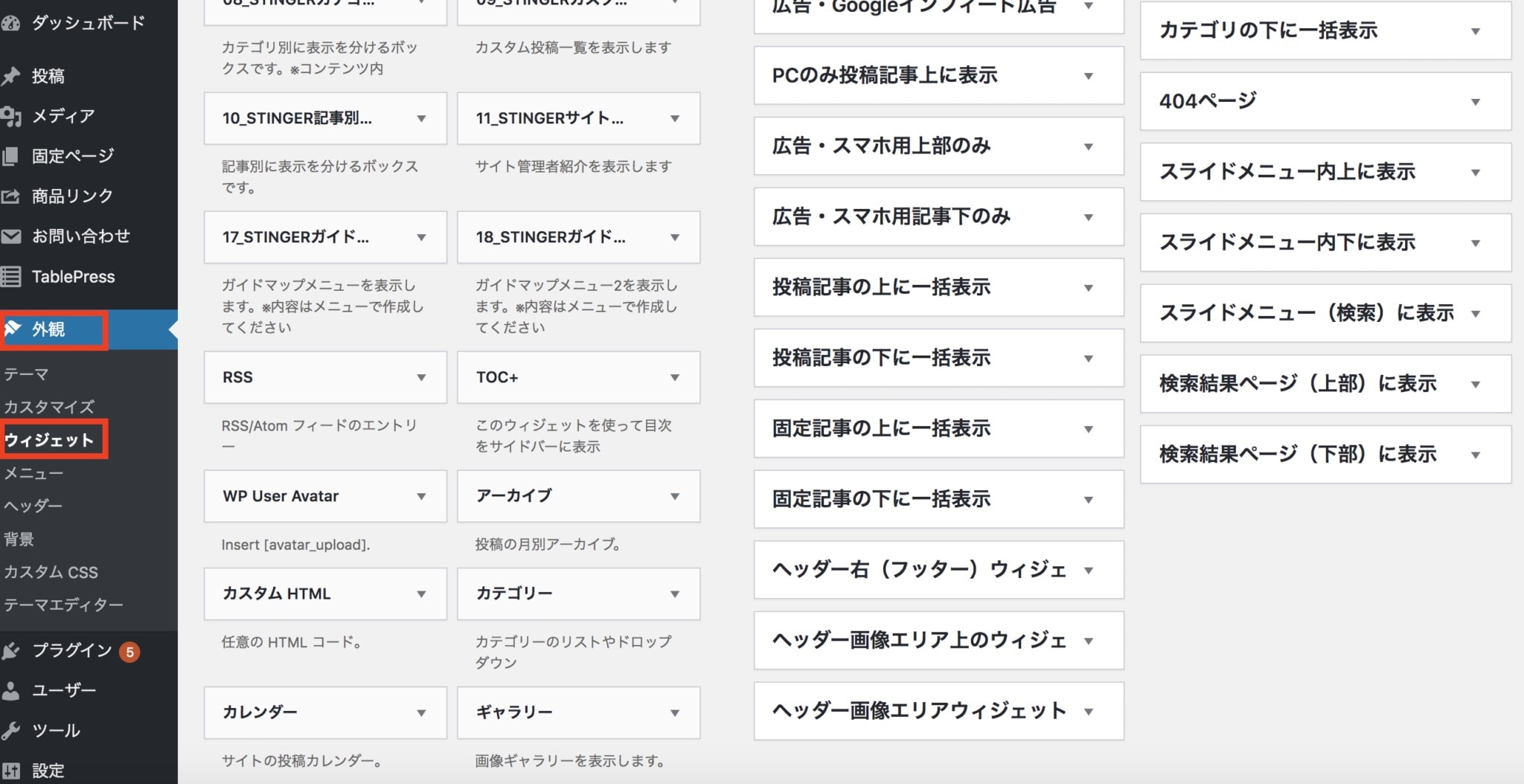Select the WP User Avatar widget
Viewport: 1524px width, 784px height.
(x=281, y=496)
